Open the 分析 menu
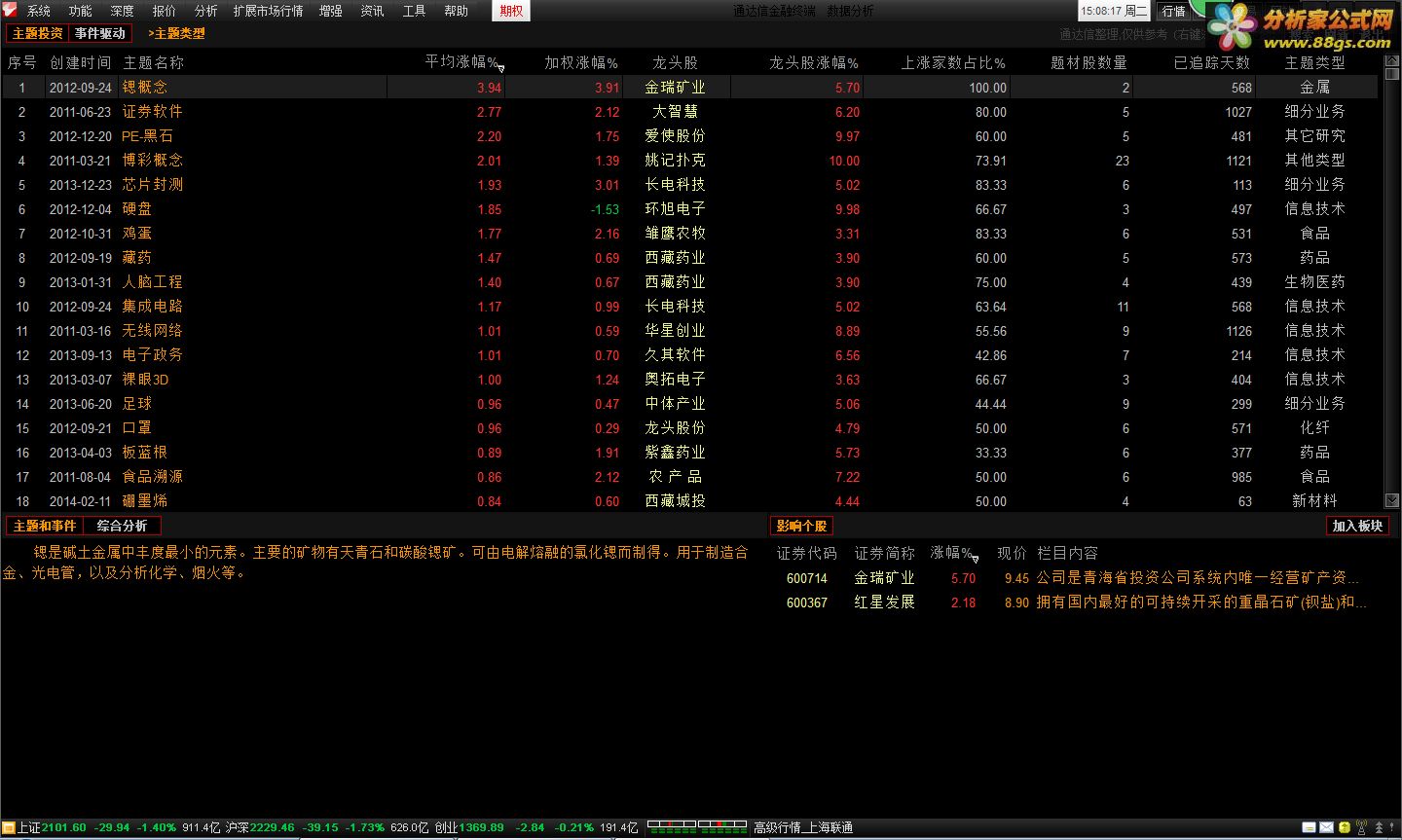1402x840 pixels. coord(206,11)
